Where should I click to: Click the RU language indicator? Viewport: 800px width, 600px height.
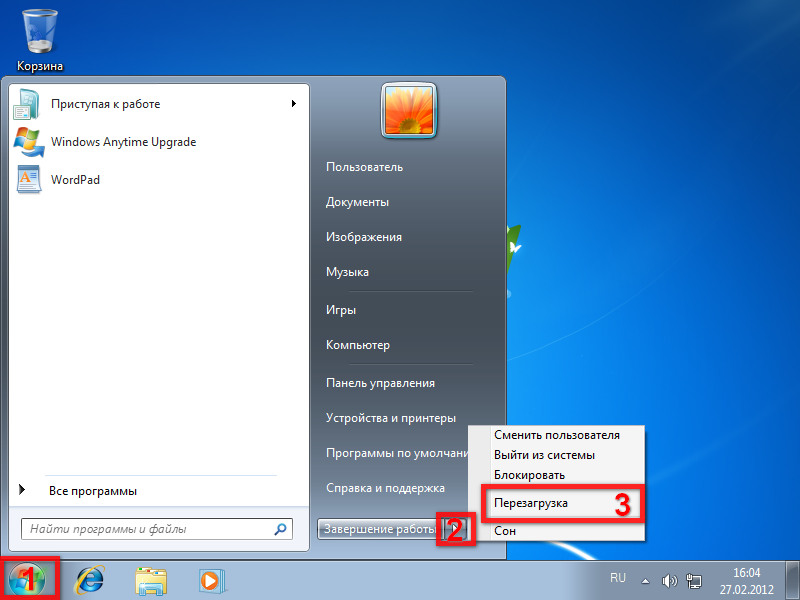[618, 578]
